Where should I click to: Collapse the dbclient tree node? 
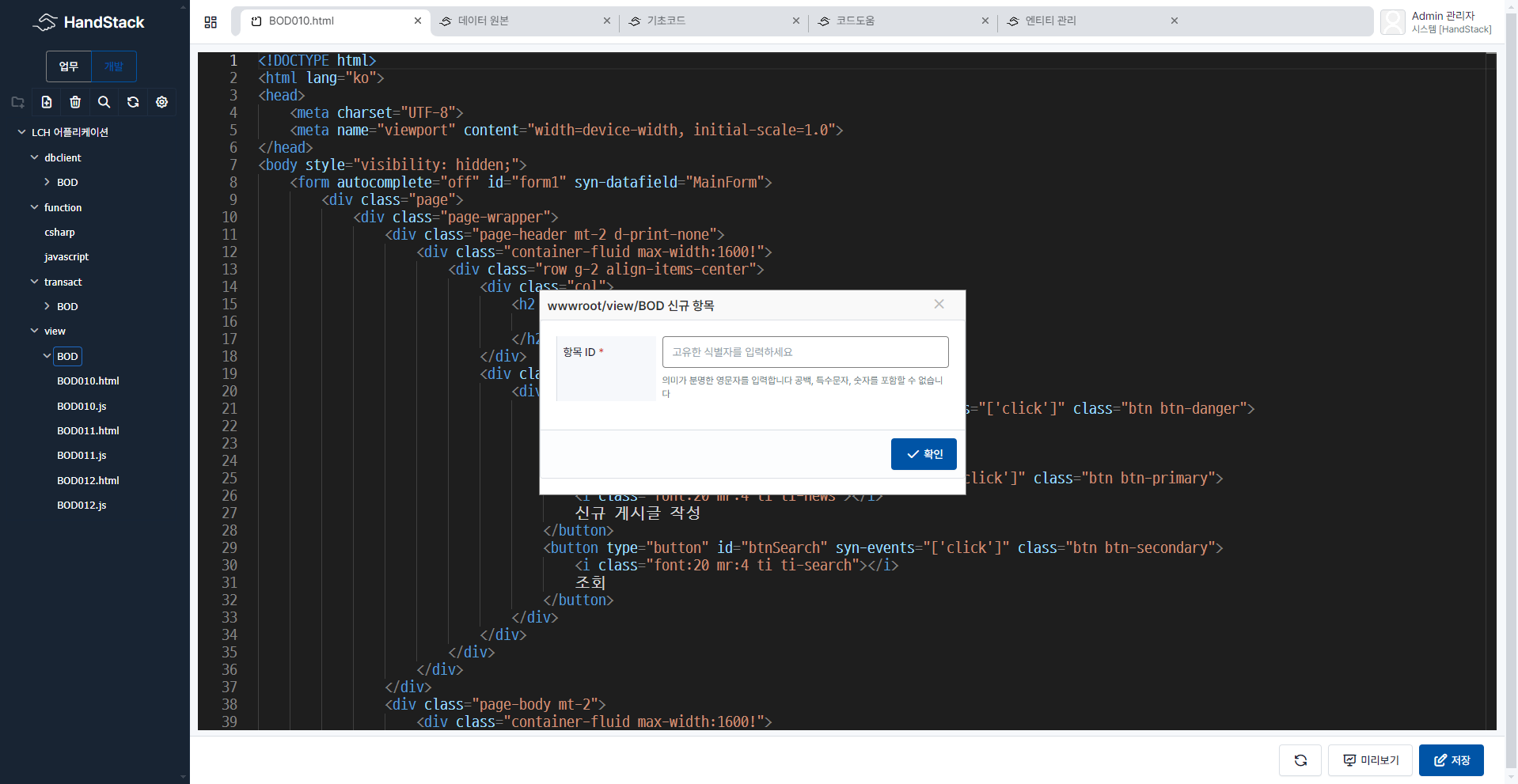point(34,157)
